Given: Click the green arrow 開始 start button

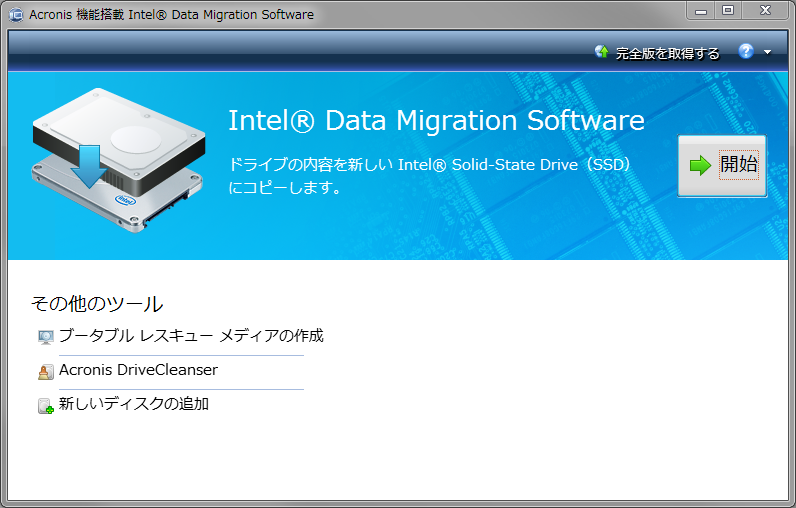Looking at the screenshot, I should coord(722,165).
